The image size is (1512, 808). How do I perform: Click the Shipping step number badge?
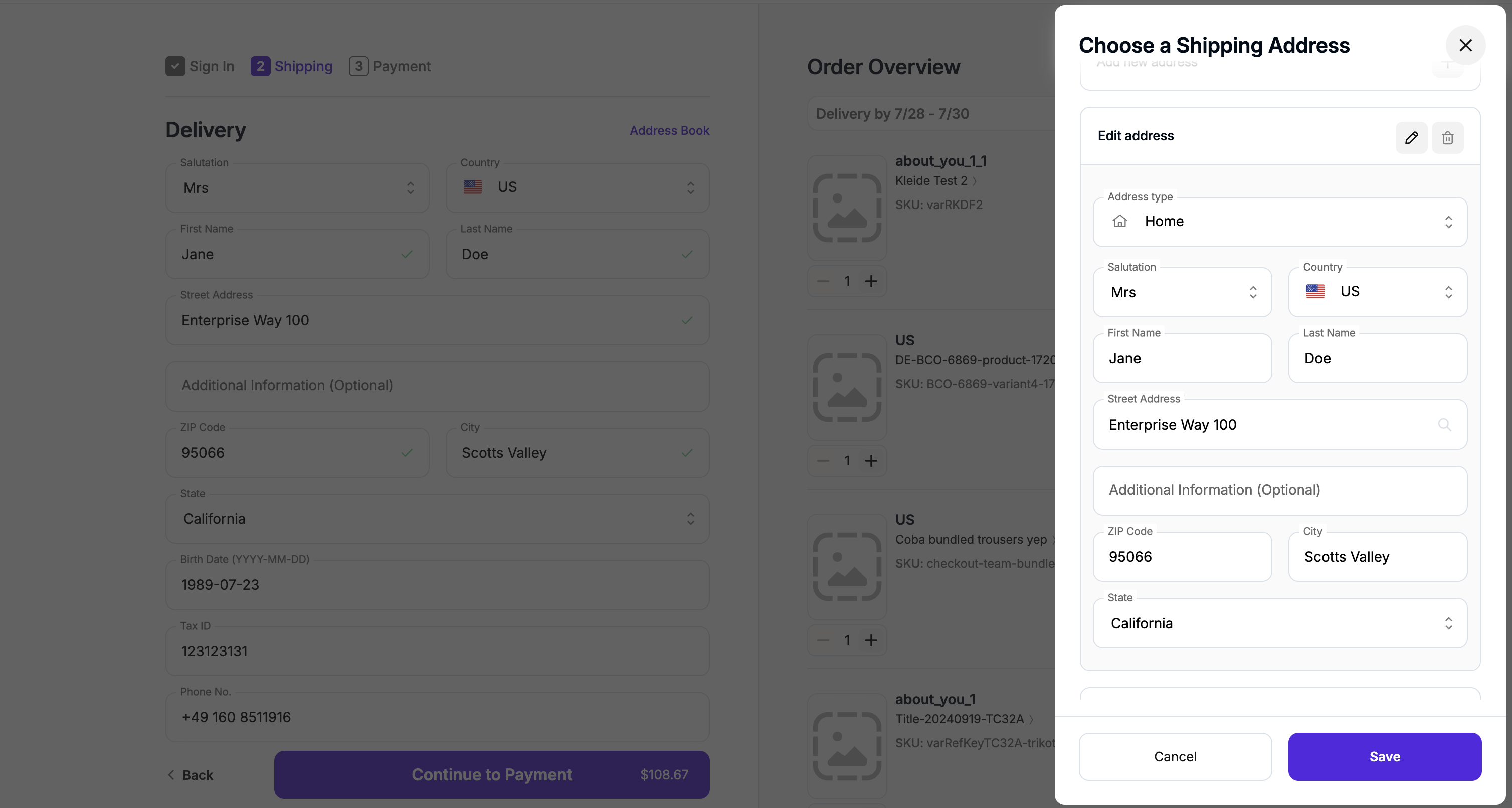tap(260, 66)
